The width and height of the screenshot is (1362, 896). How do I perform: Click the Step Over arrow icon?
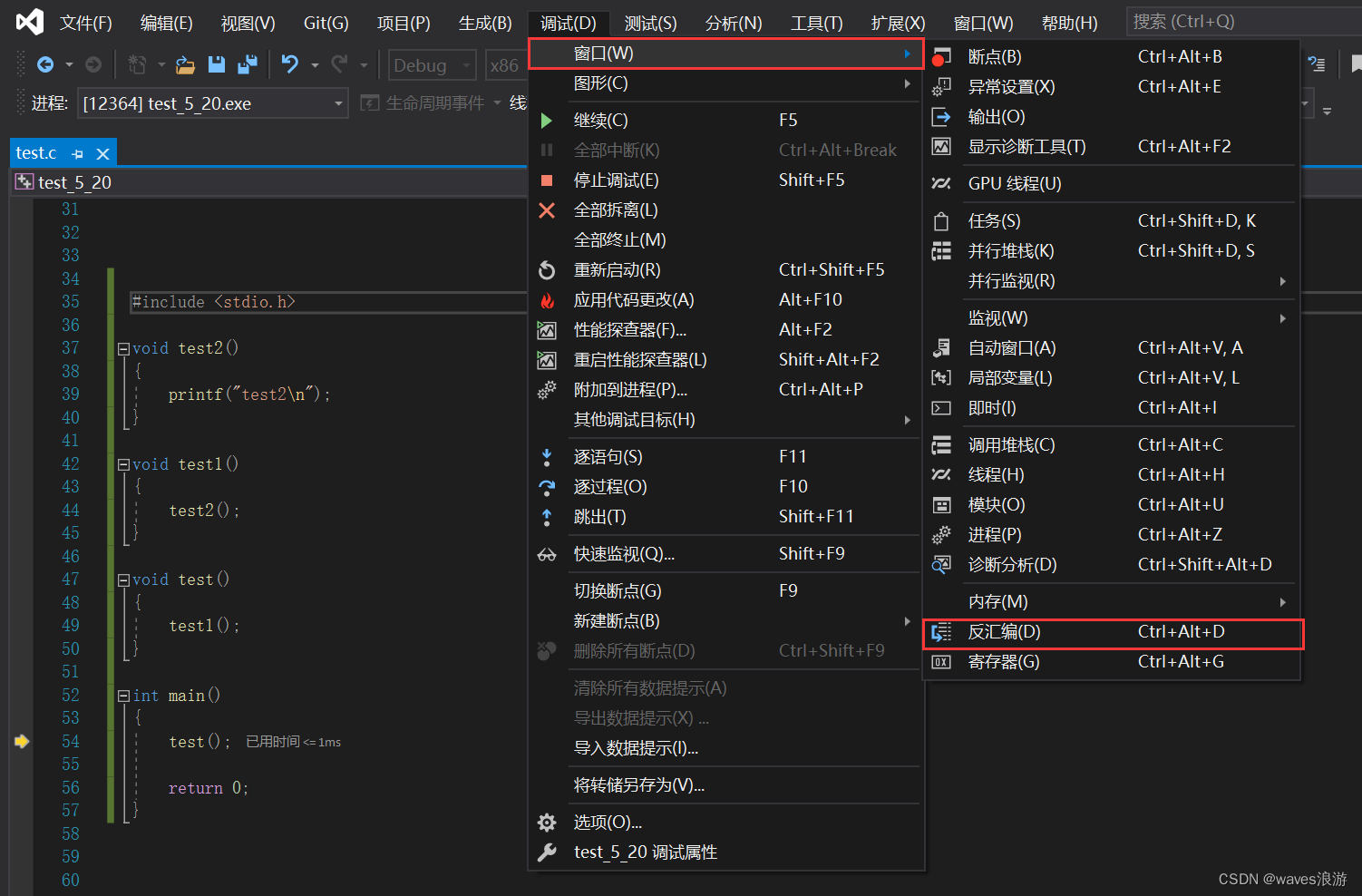click(547, 487)
